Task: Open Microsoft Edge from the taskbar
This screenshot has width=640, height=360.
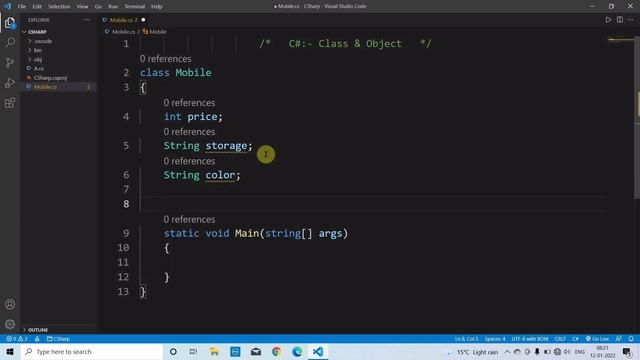Action: (x=297, y=351)
